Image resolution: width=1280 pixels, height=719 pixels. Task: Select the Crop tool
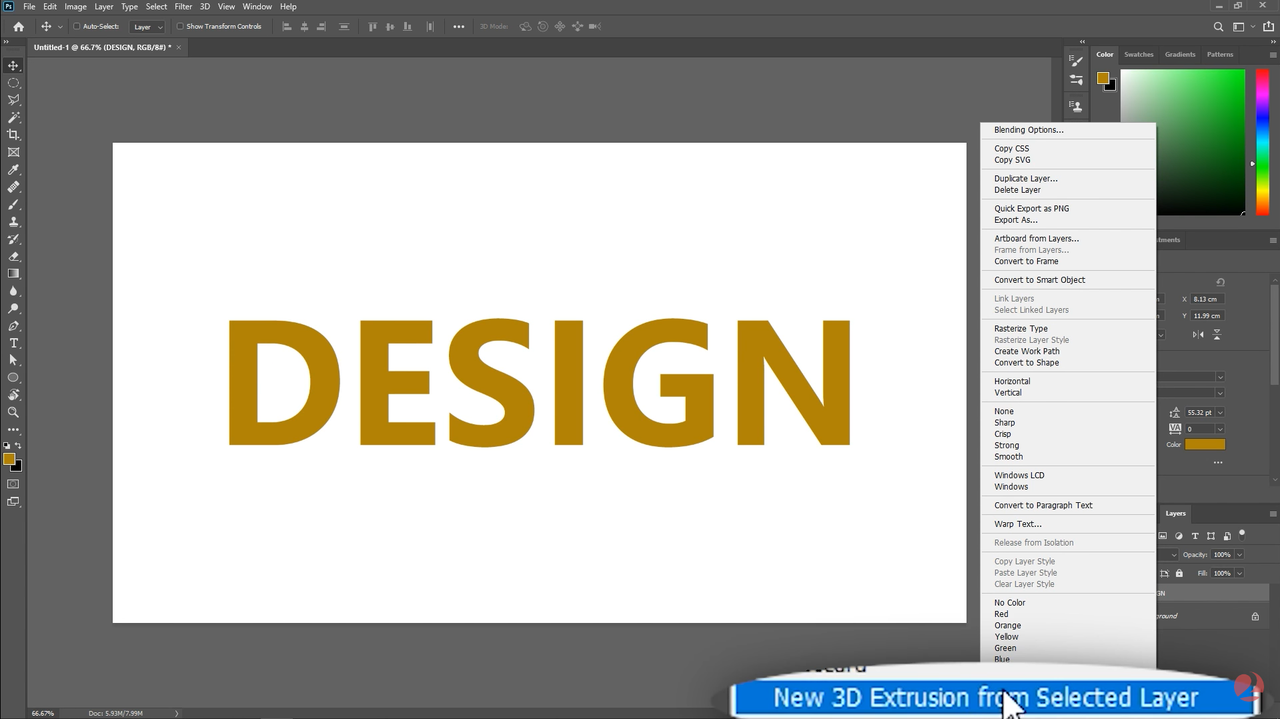13,134
